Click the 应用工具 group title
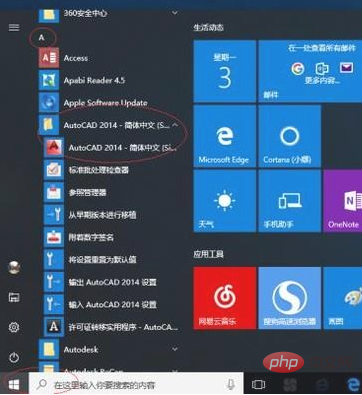 [x=208, y=254]
